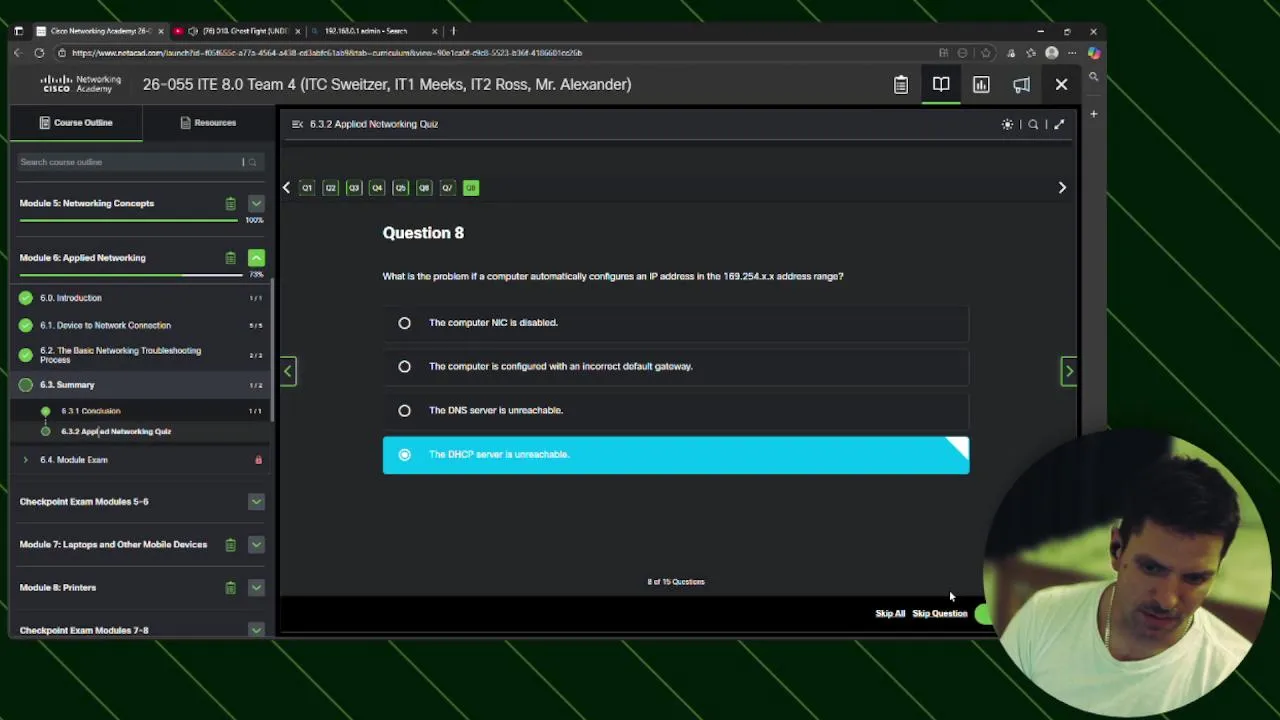Open the Copilot icon in browser toolbar
Screen dimensions: 1280x720
[x=1093, y=53]
